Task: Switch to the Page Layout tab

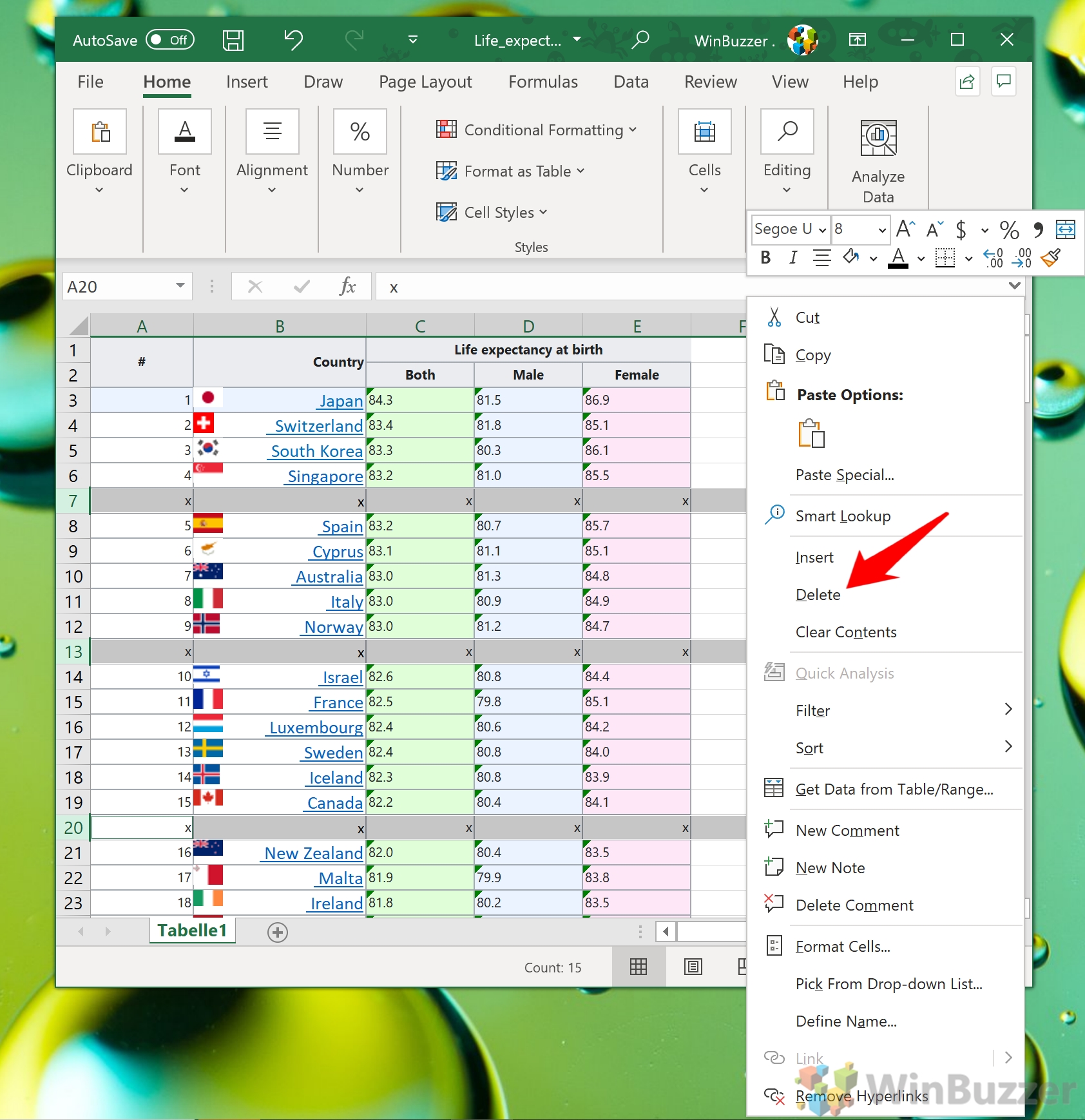Action: pyautogui.click(x=425, y=82)
